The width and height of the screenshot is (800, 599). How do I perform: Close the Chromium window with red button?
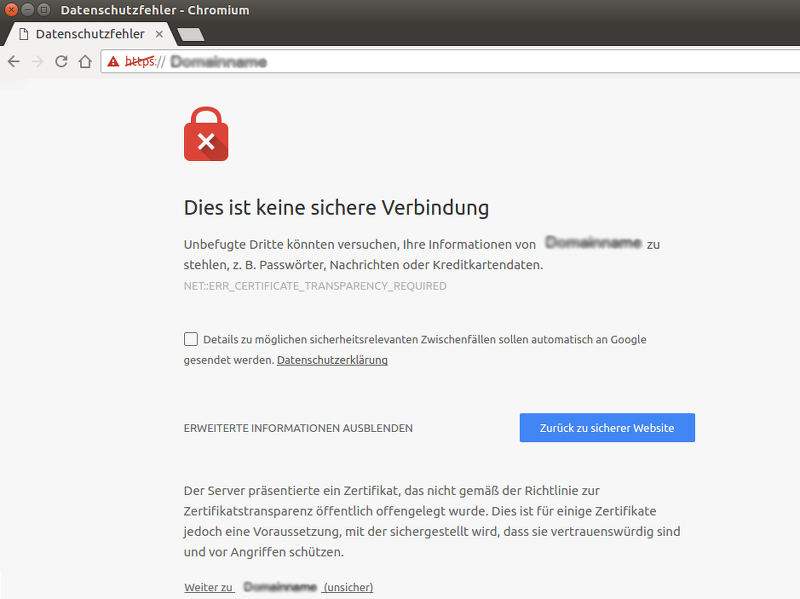(11, 9)
